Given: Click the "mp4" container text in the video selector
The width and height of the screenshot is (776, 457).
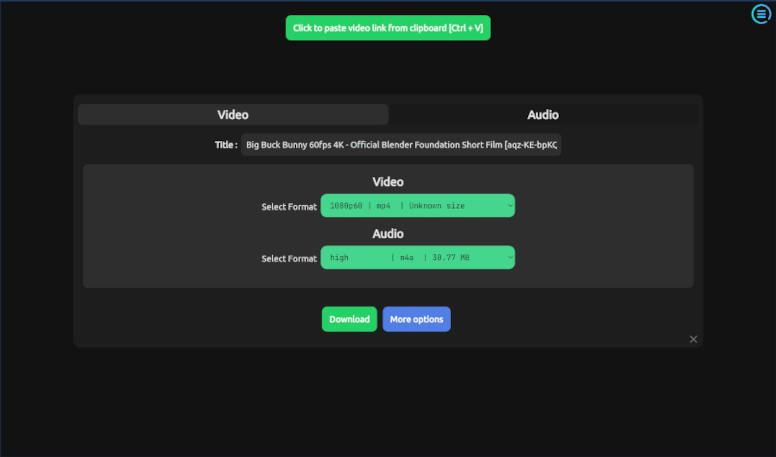Looking at the screenshot, I should [384, 206].
